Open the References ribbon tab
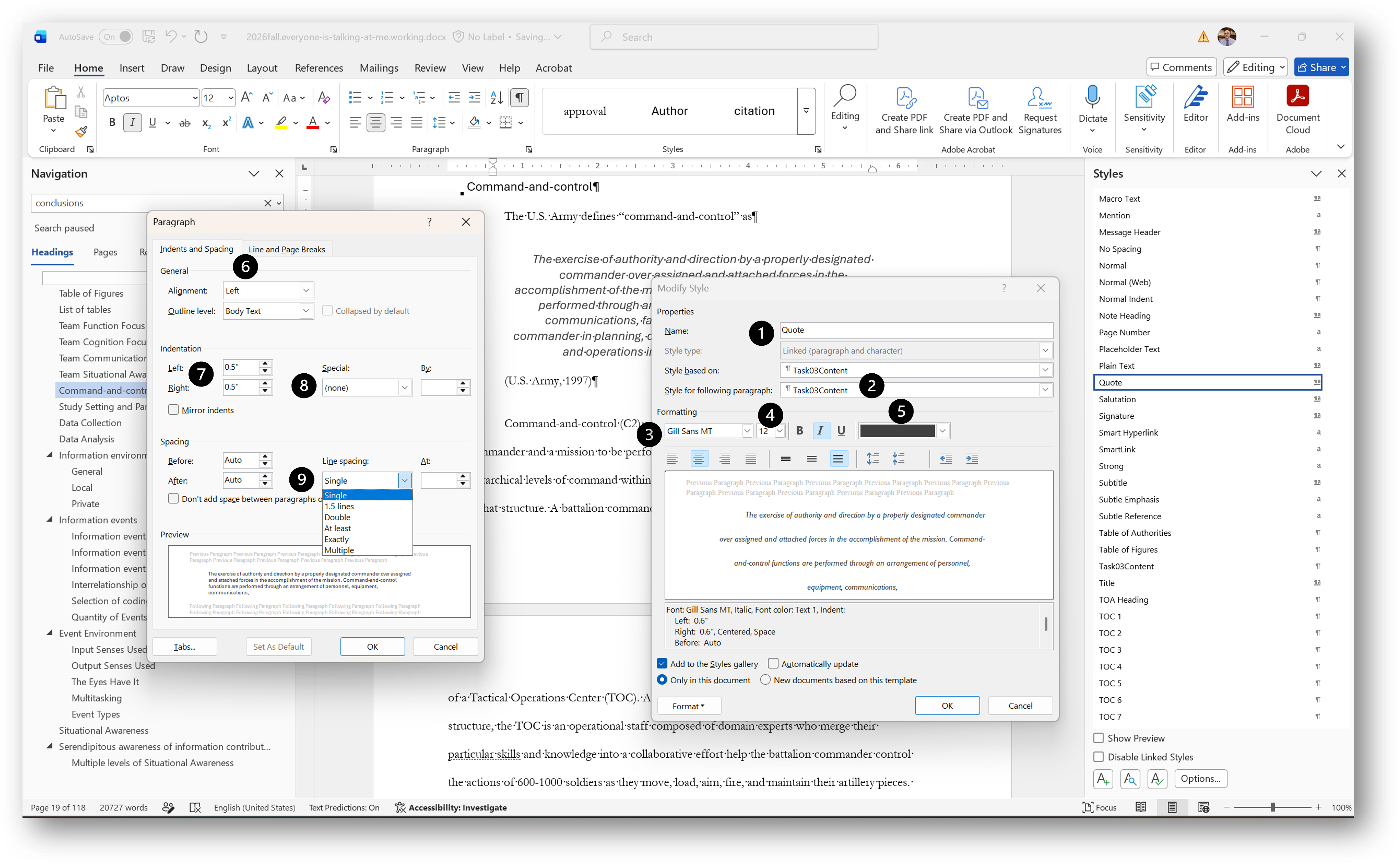 coord(319,68)
